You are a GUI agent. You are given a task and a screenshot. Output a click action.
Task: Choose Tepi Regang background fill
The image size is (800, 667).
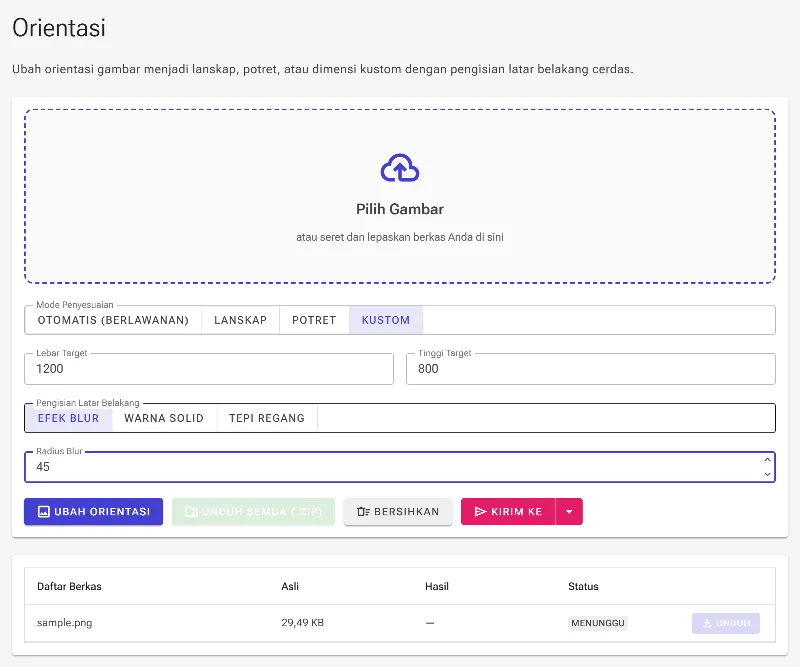coord(267,418)
